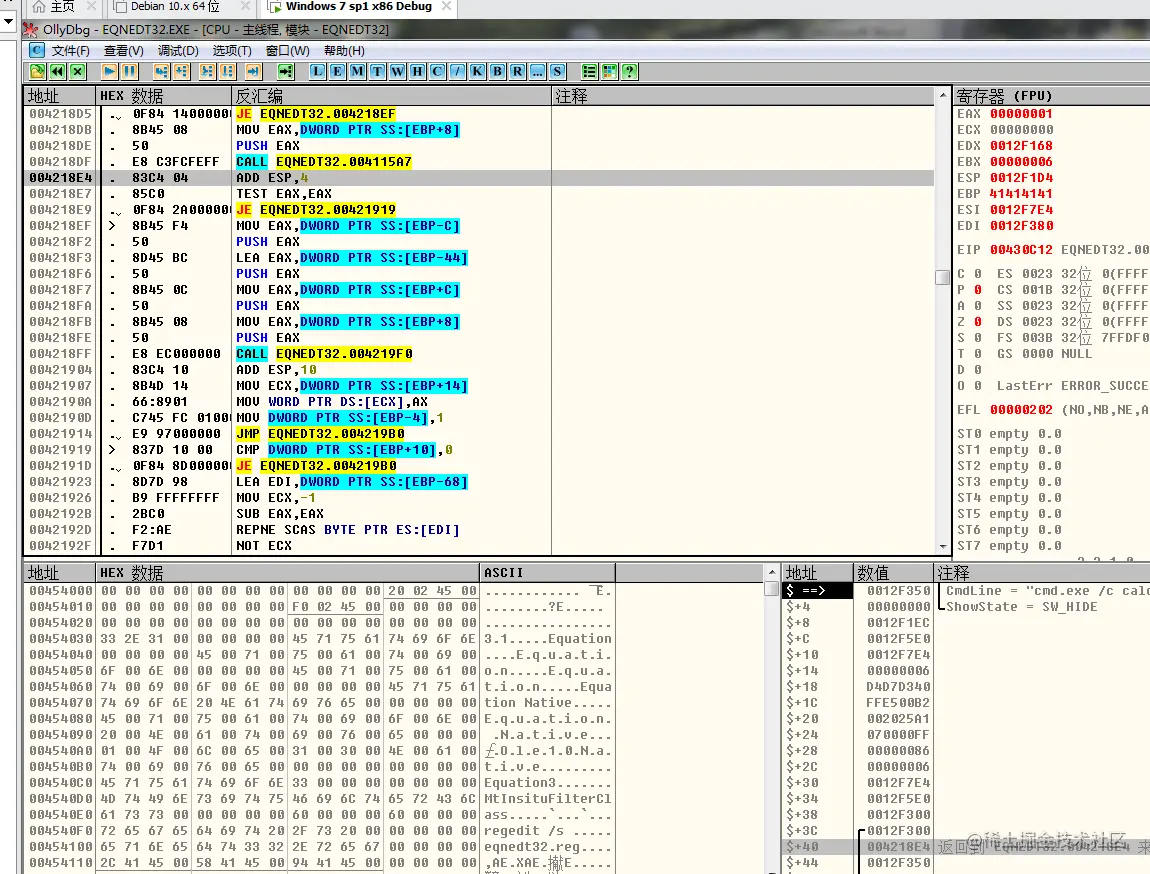
Task: Close the Windows 7 sp1 x86 Debug tab
Action: point(446,7)
